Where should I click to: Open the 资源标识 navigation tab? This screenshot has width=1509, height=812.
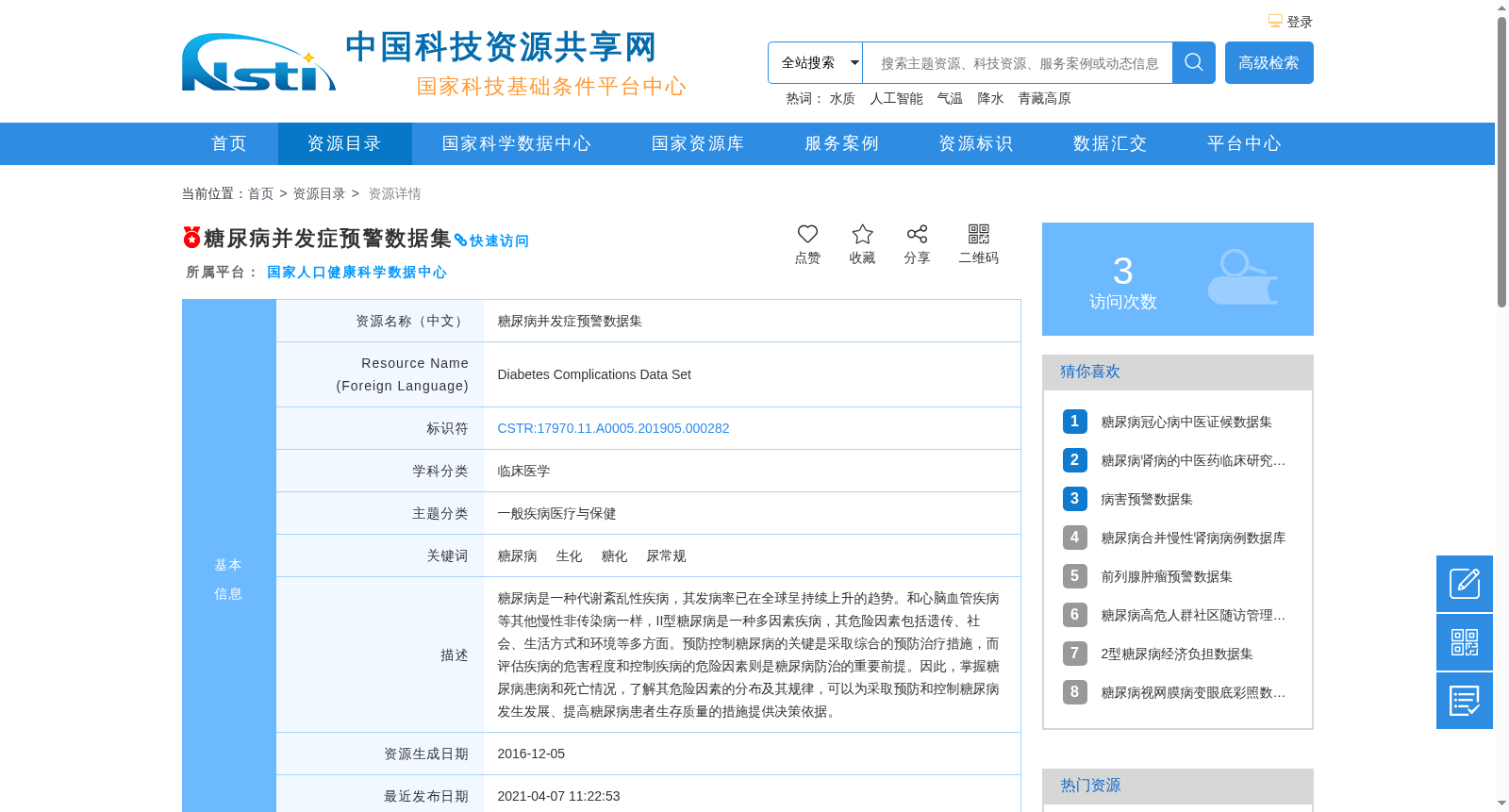(975, 143)
